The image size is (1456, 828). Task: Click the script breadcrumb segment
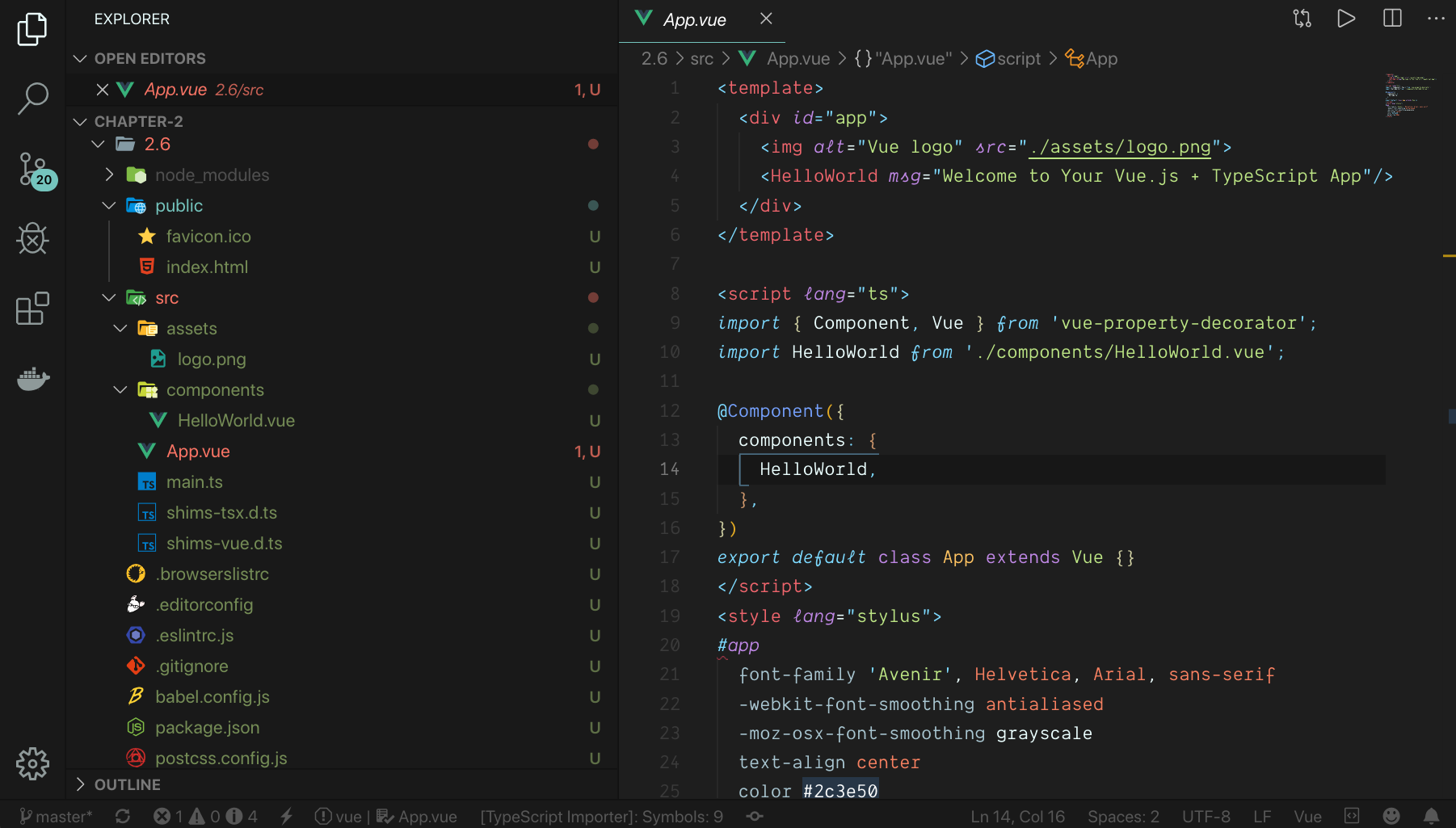[1008, 59]
